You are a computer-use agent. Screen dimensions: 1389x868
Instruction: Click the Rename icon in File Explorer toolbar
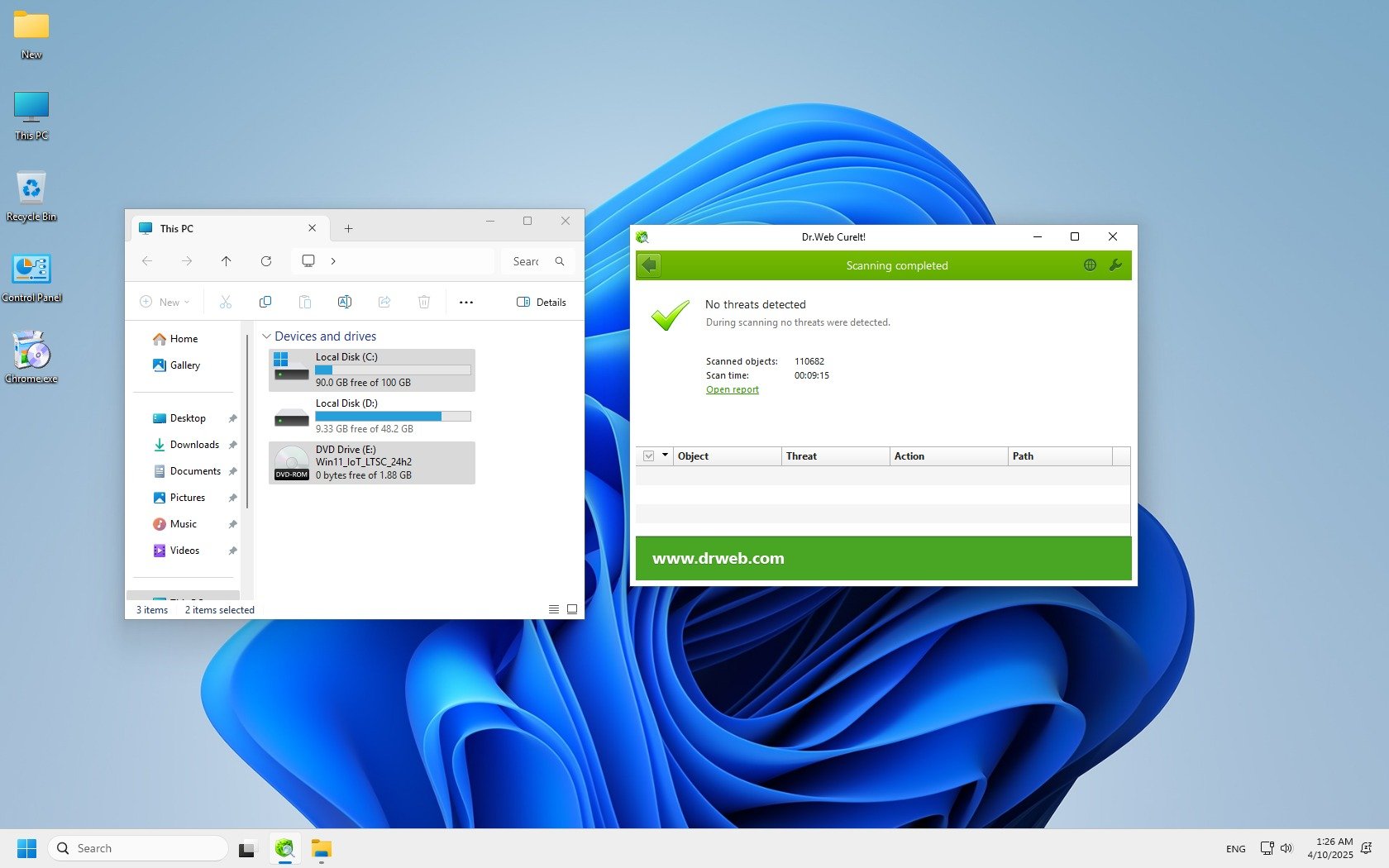(345, 303)
